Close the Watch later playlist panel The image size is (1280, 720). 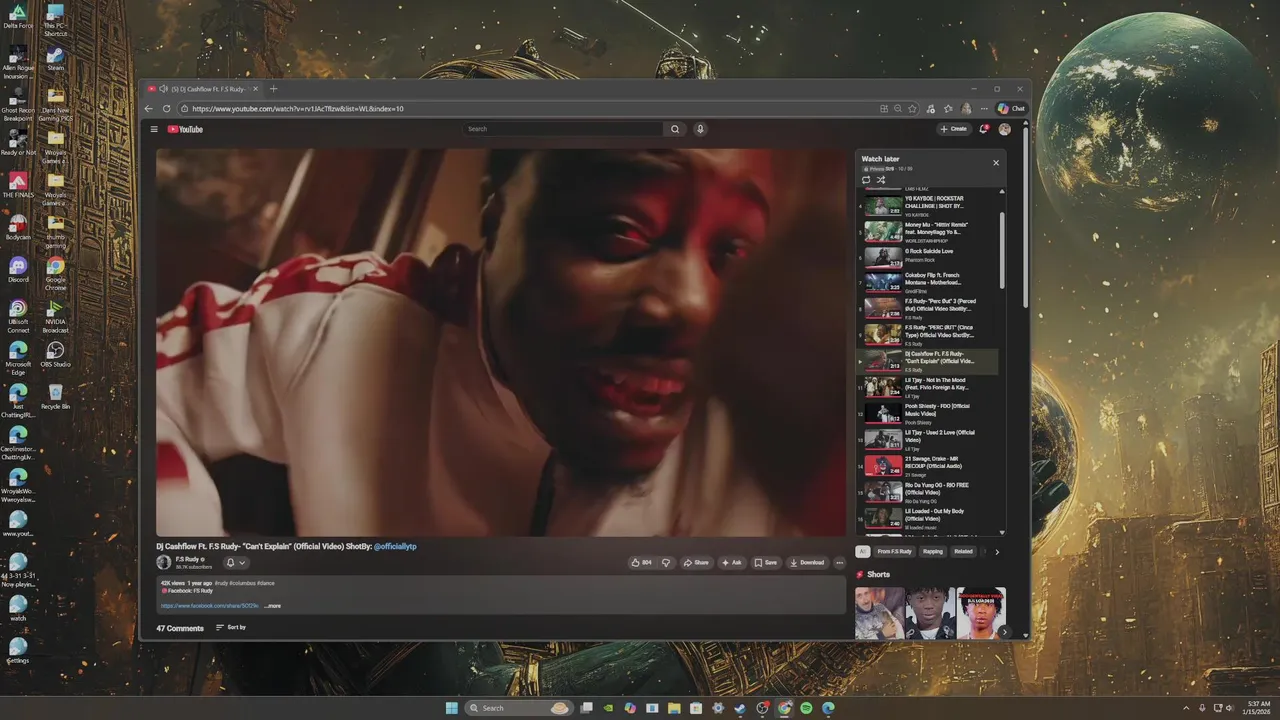(996, 162)
